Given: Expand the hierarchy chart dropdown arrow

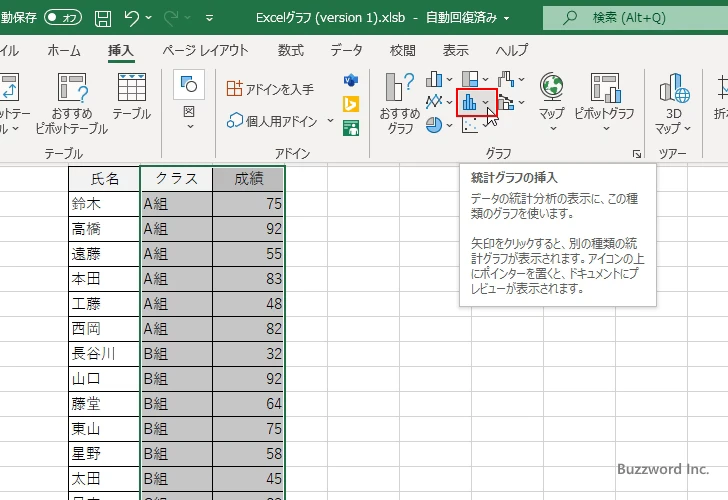Looking at the screenshot, I should coord(486,79).
